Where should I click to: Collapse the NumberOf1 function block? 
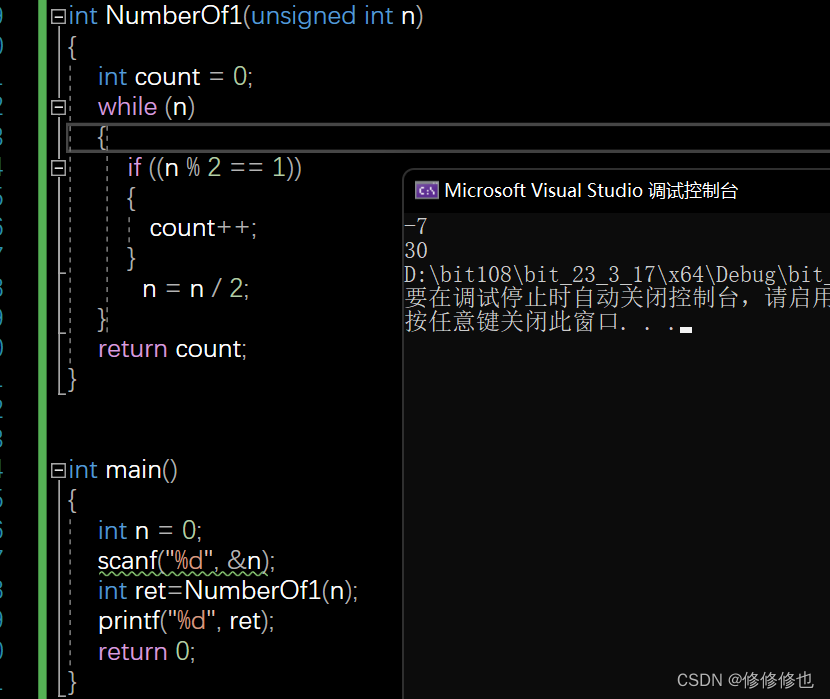click(x=58, y=17)
